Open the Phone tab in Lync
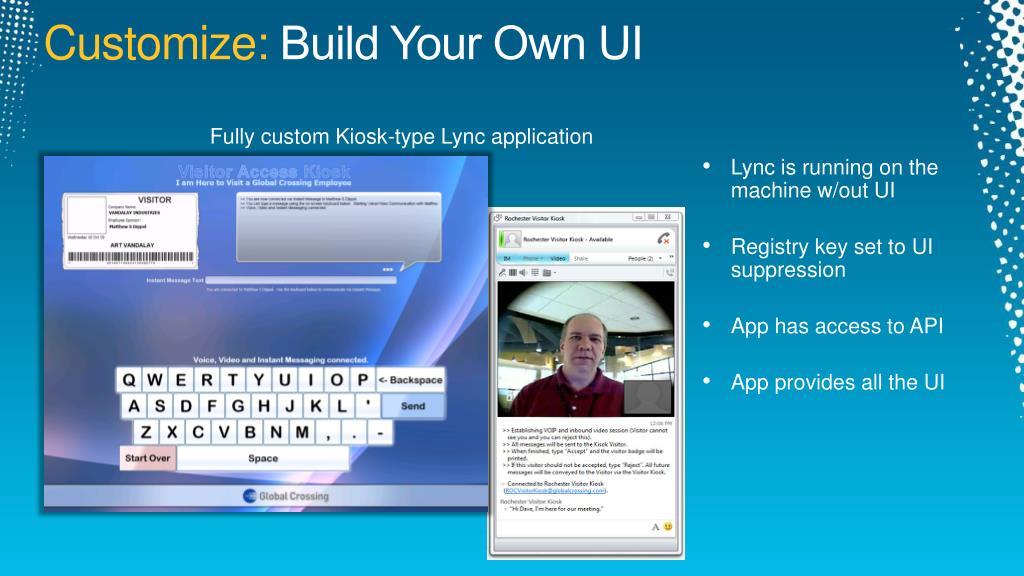The image size is (1024, 576). click(x=532, y=259)
